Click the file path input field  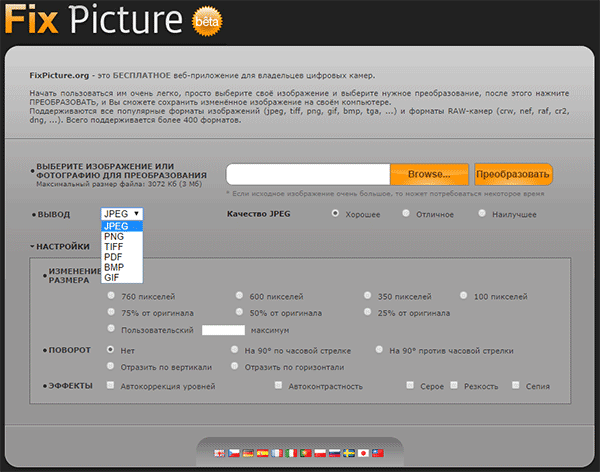(x=308, y=174)
